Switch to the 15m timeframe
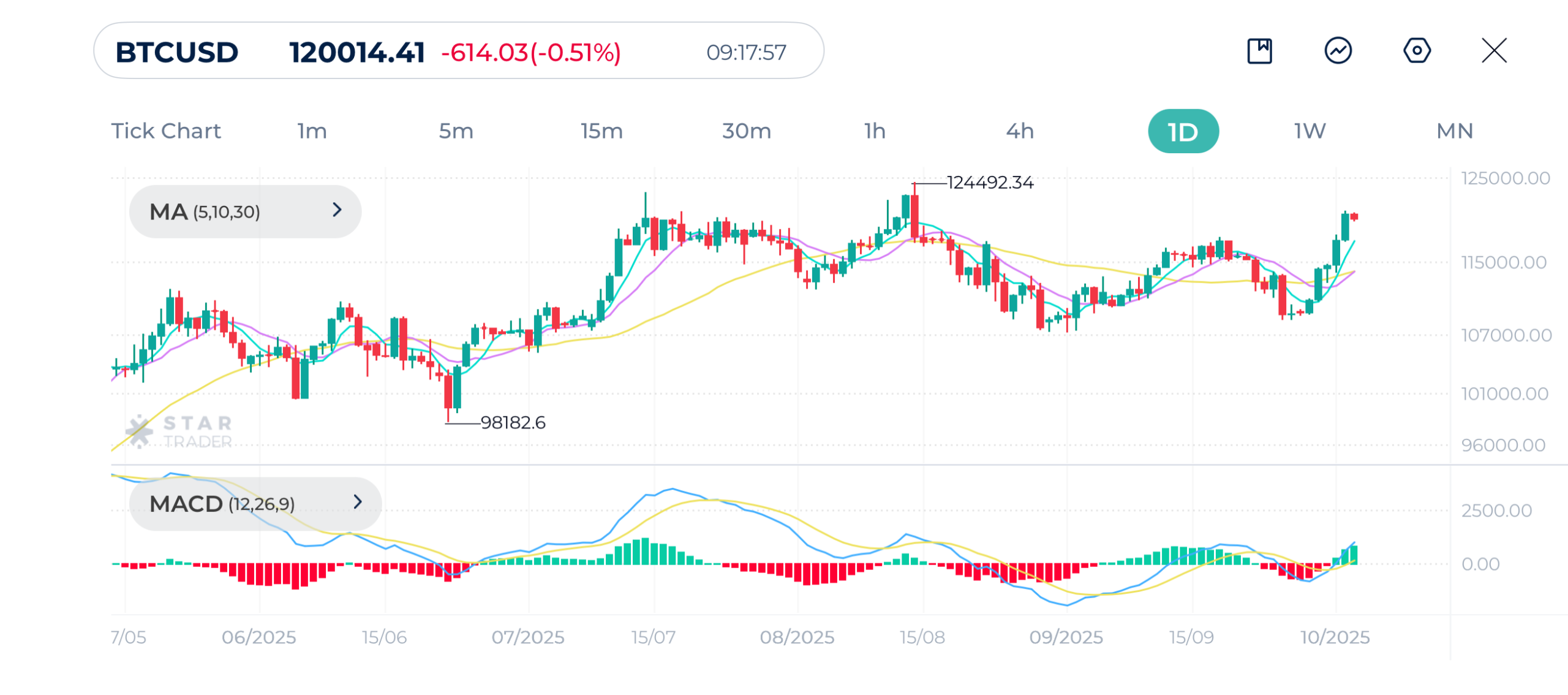1568x695 pixels. pos(601,131)
